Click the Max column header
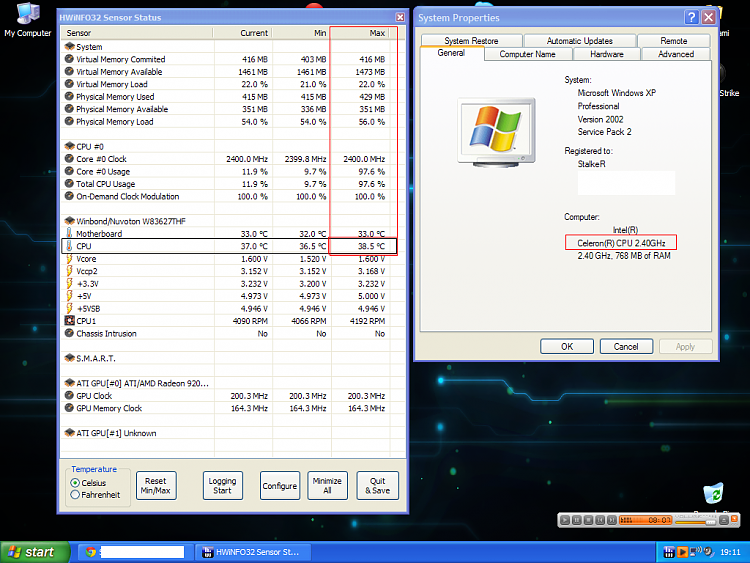 (360, 33)
